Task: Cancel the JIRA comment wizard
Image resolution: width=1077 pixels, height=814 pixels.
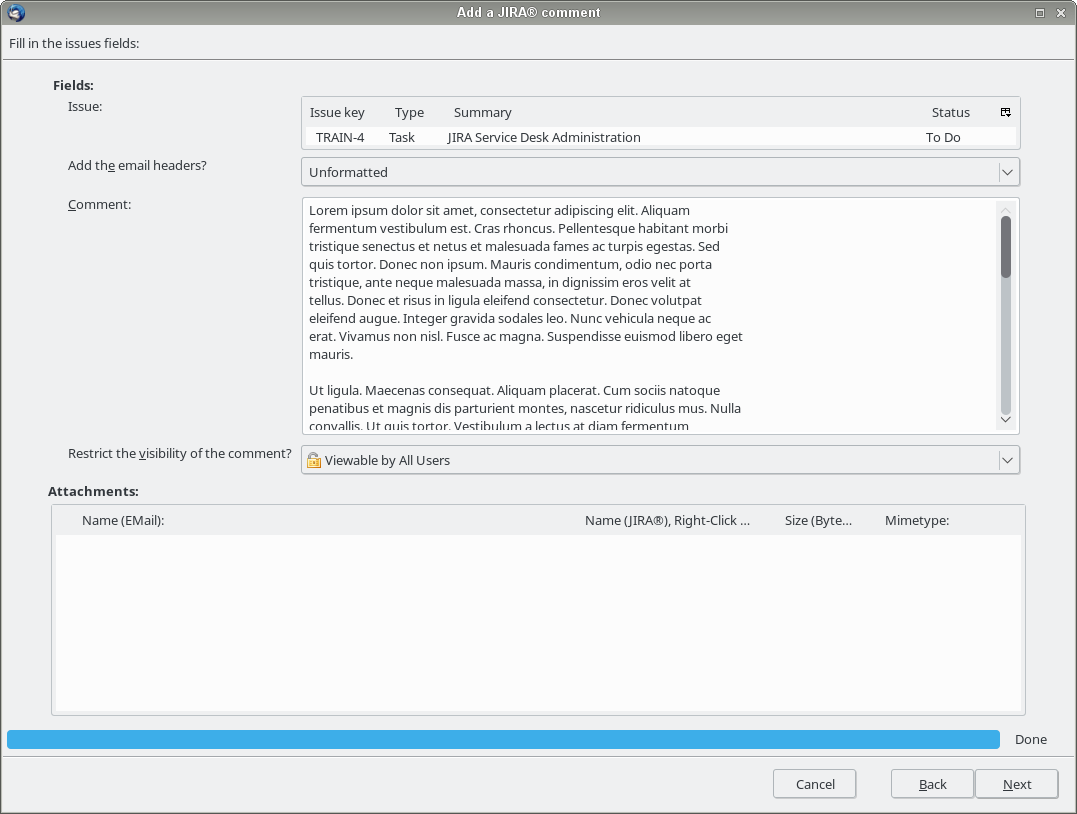Action: pyautogui.click(x=815, y=784)
